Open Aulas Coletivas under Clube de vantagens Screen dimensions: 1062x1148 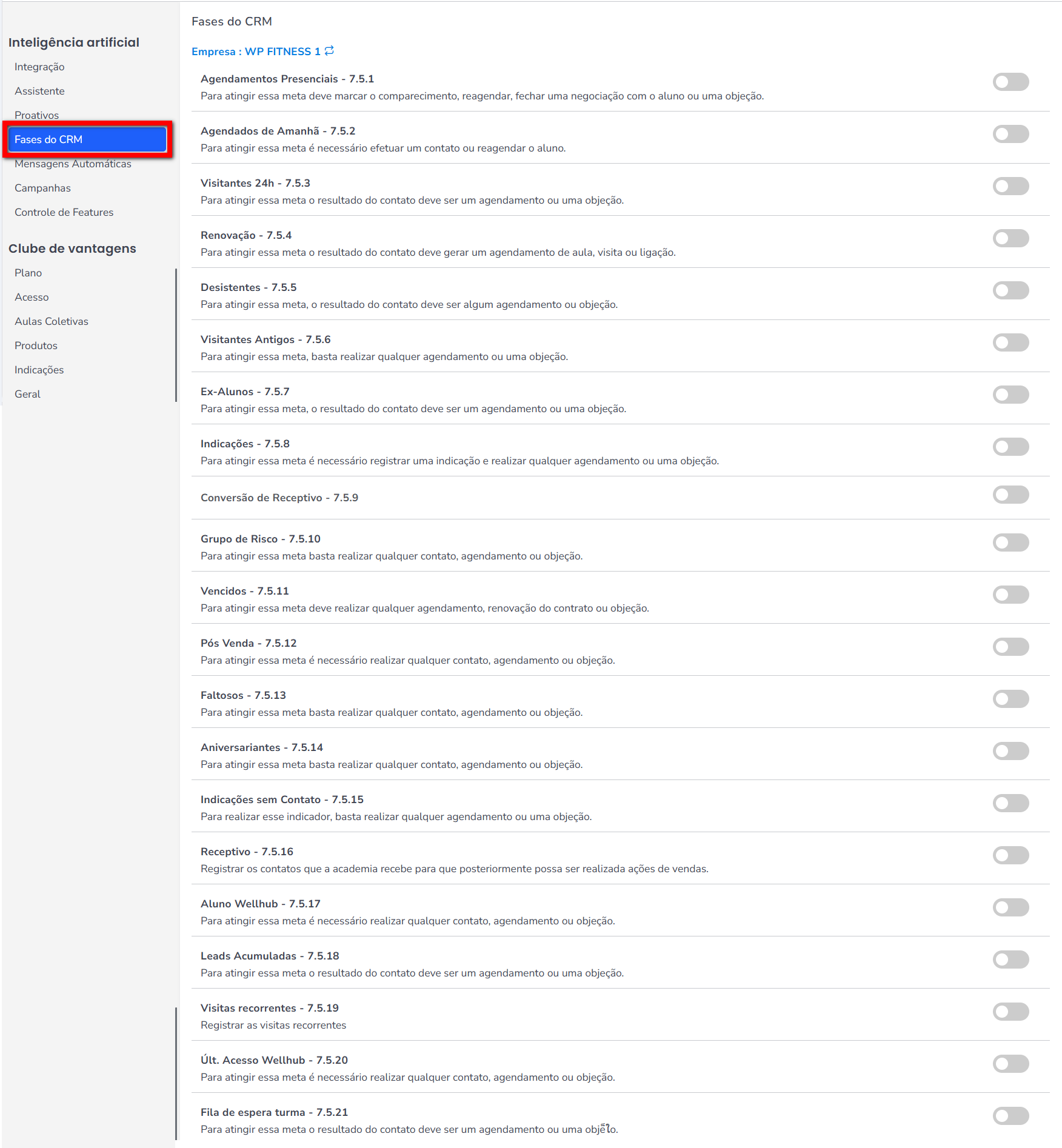[x=52, y=321]
